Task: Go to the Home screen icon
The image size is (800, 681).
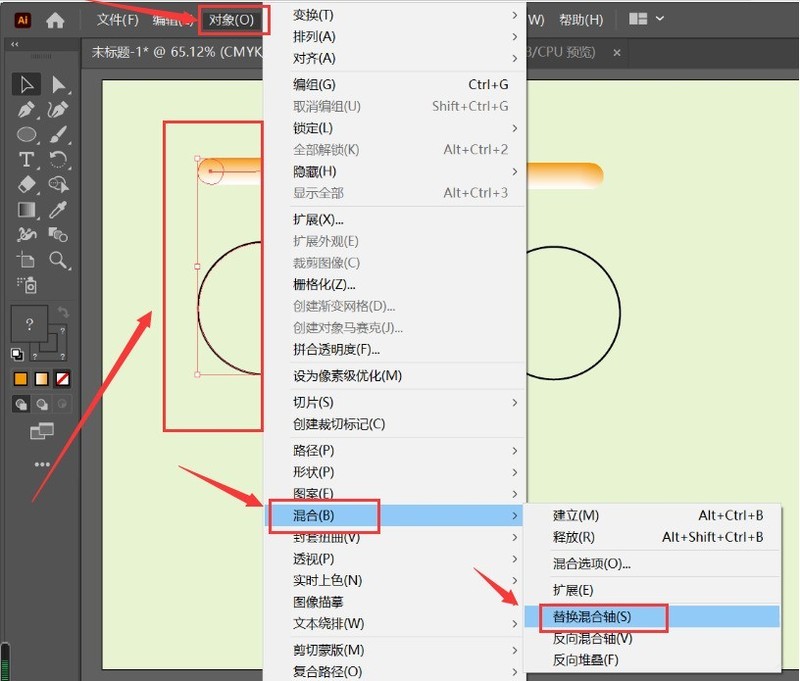Action: pyautogui.click(x=55, y=20)
